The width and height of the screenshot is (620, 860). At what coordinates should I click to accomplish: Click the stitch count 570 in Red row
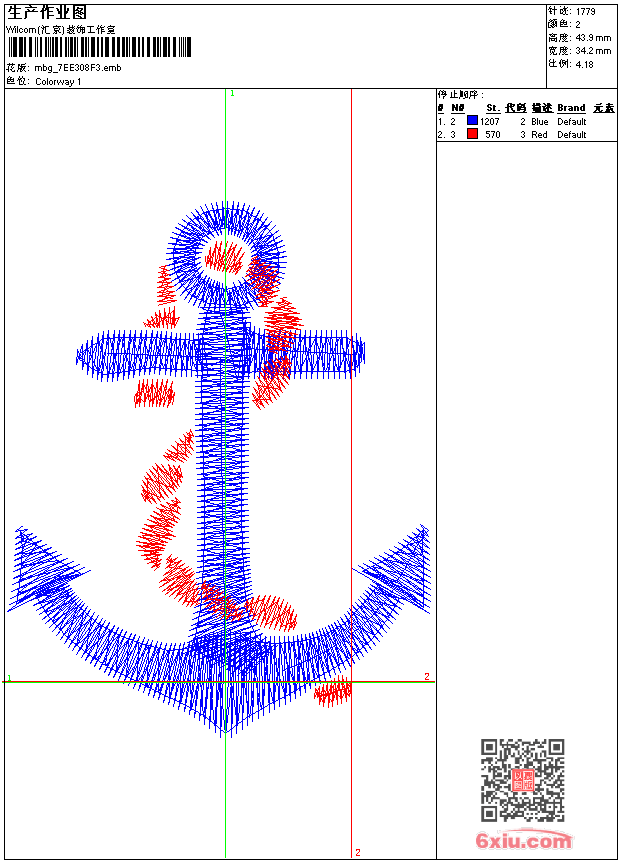[x=493, y=135]
